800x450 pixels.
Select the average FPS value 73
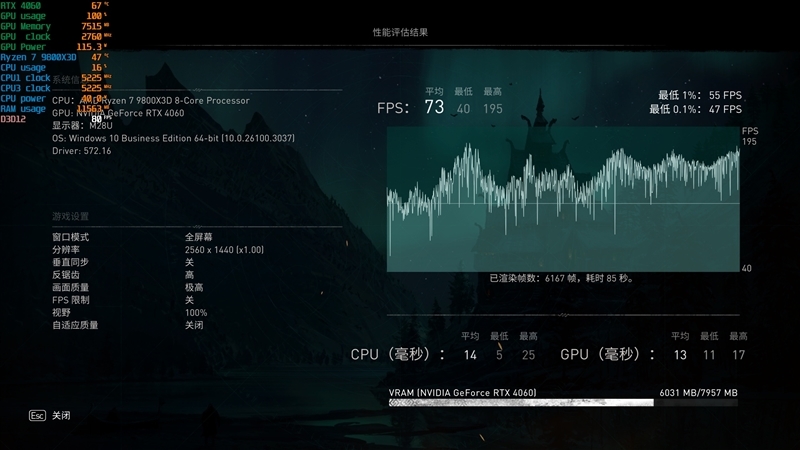tap(434, 107)
